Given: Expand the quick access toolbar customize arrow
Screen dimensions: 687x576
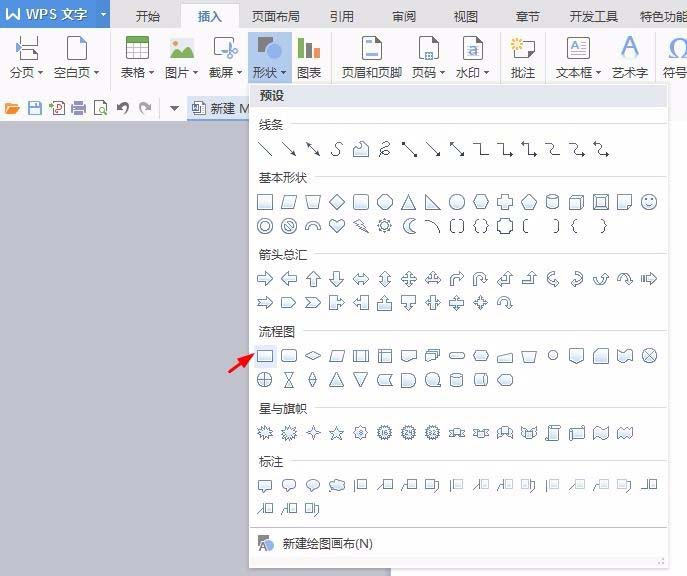Looking at the screenshot, I should (174, 108).
